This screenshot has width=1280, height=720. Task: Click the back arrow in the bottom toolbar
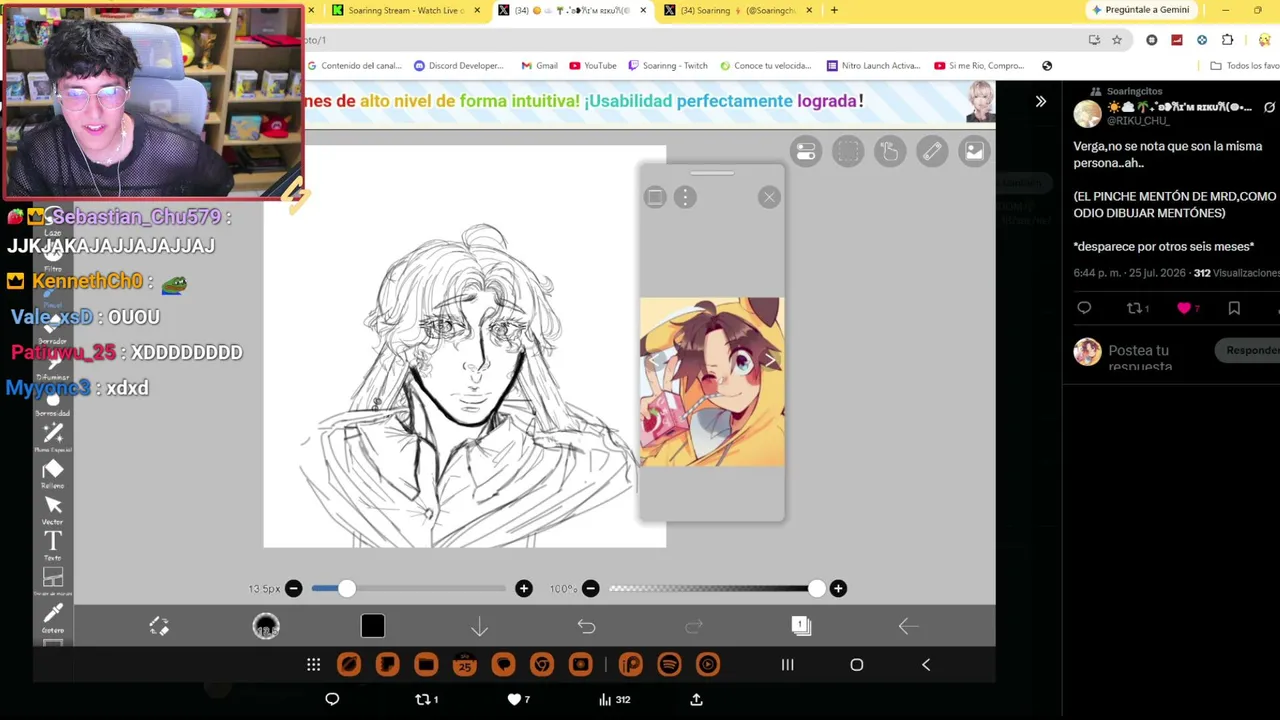[908, 626]
